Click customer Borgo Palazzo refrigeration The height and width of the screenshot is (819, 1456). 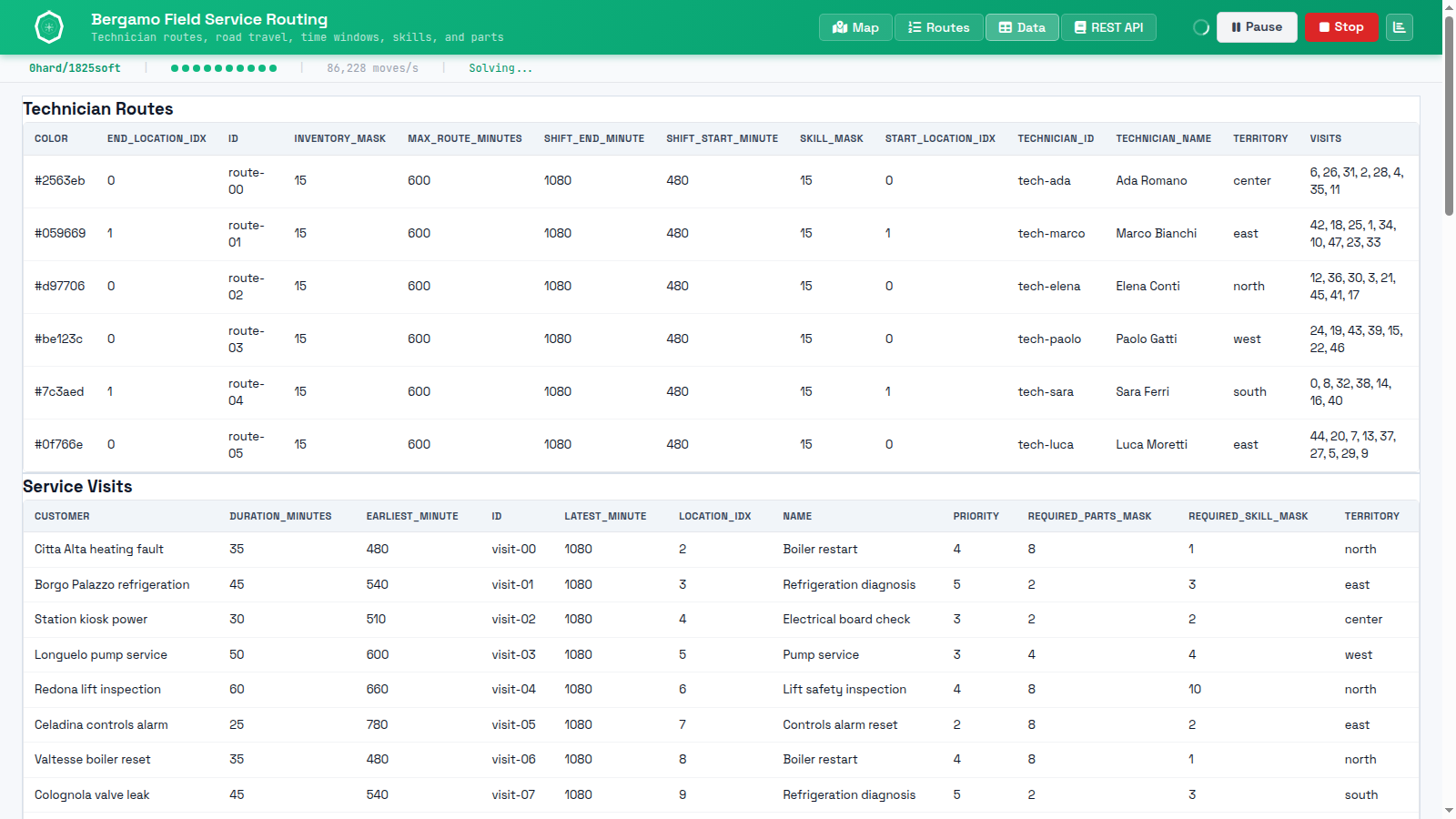112,585
